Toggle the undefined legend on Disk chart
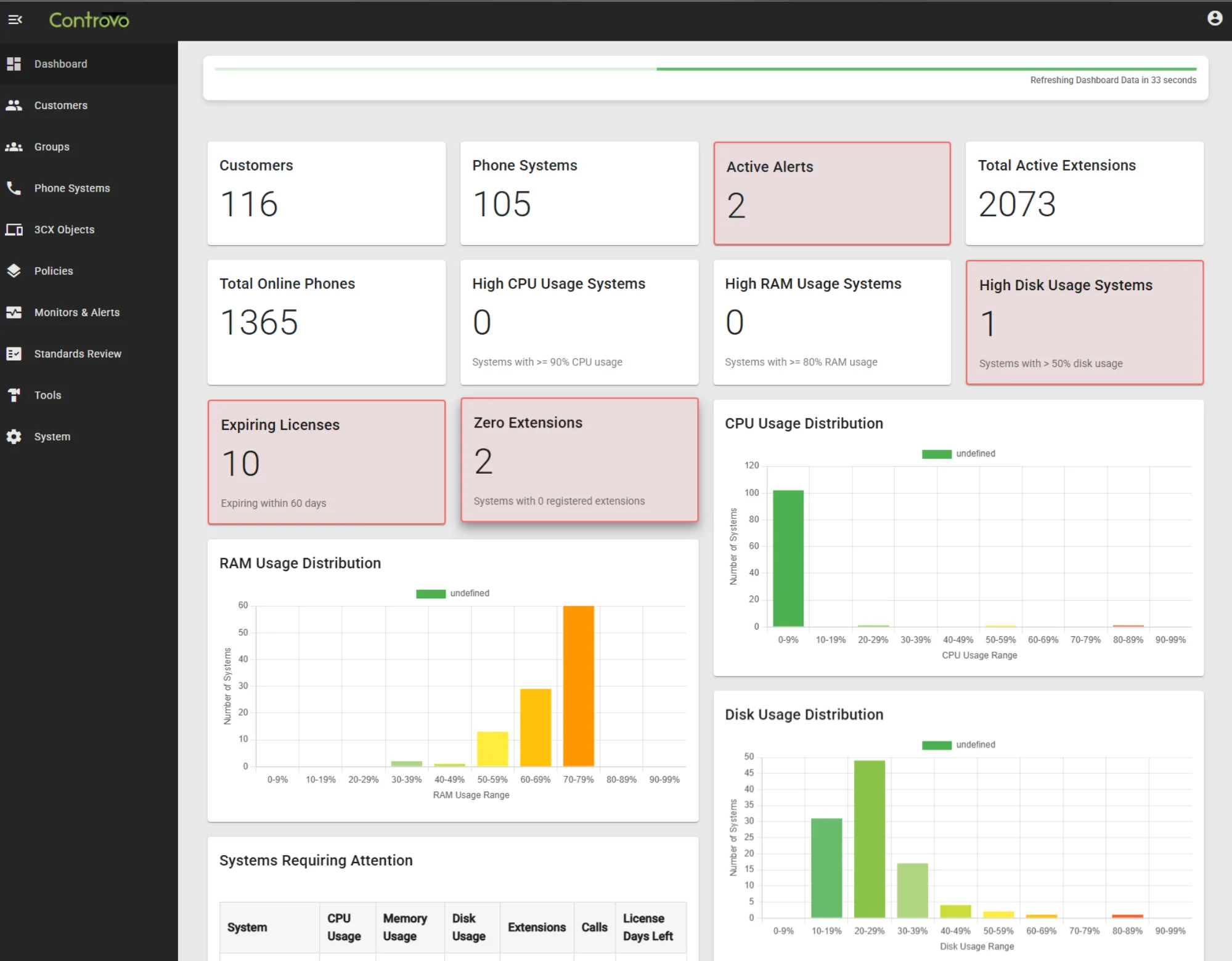The width and height of the screenshot is (1232, 961). pyautogui.click(x=958, y=744)
